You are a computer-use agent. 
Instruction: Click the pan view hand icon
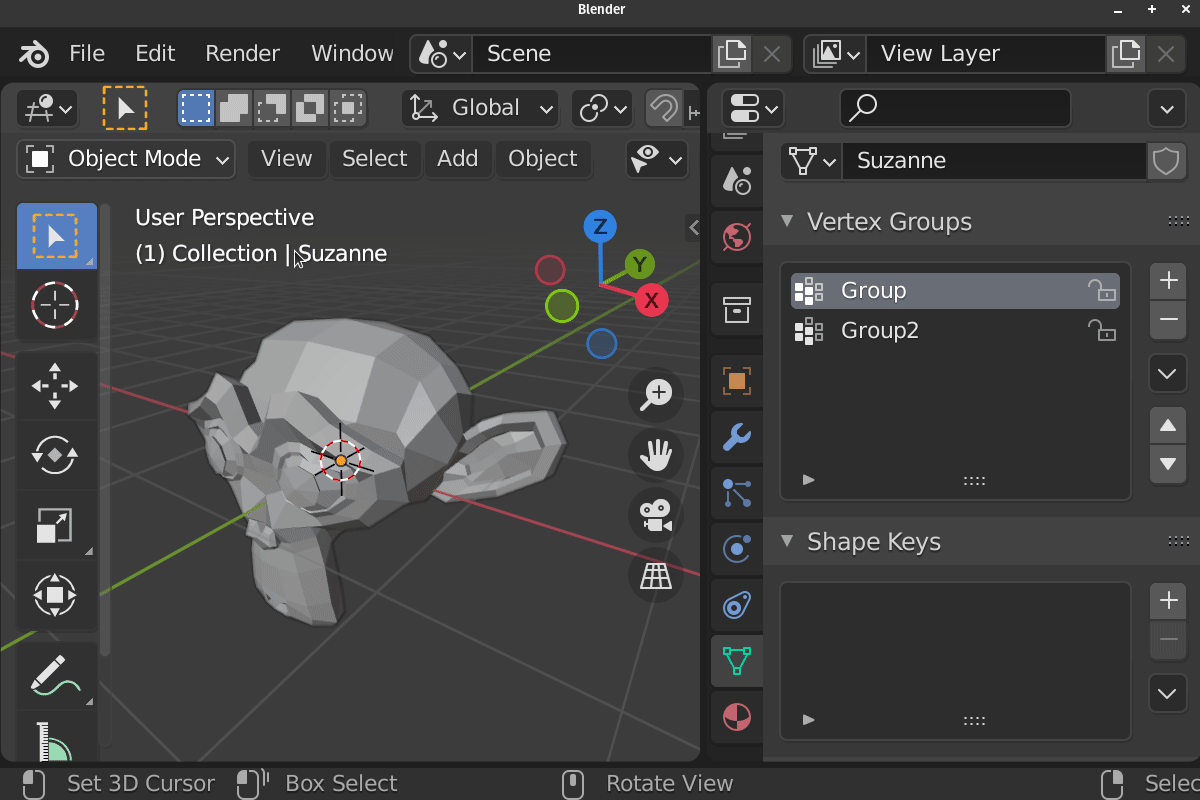click(x=656, y=456)
